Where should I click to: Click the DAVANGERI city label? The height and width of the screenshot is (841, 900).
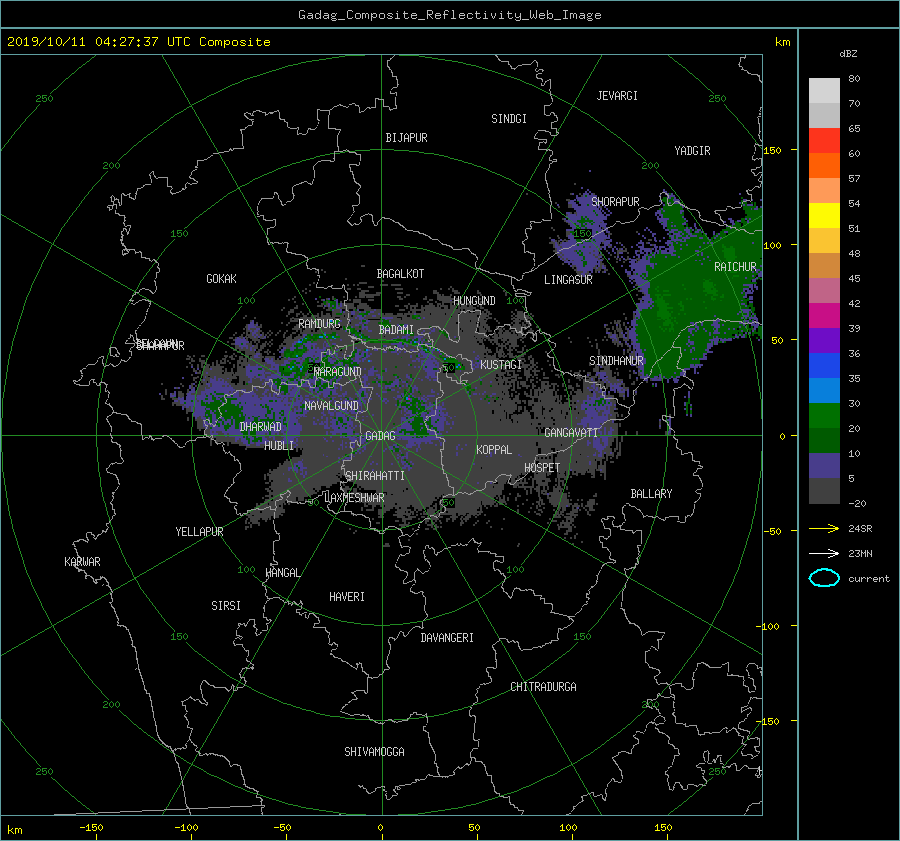447,638
